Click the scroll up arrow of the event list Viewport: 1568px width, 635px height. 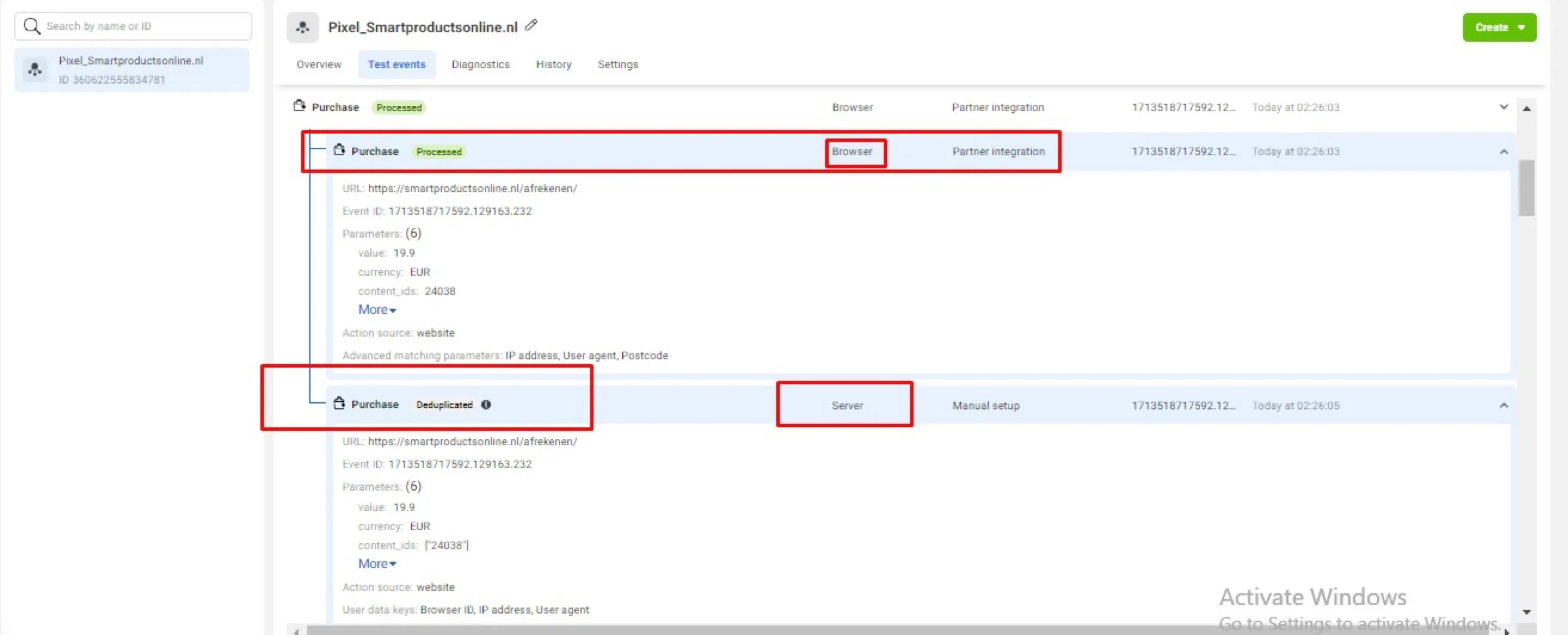(1526, 108)
